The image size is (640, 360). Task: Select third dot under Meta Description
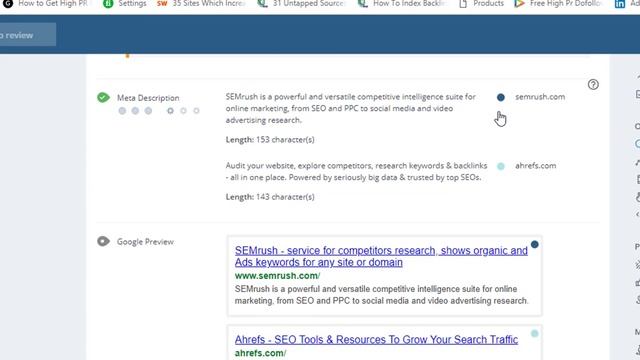[x=148, y=111]
